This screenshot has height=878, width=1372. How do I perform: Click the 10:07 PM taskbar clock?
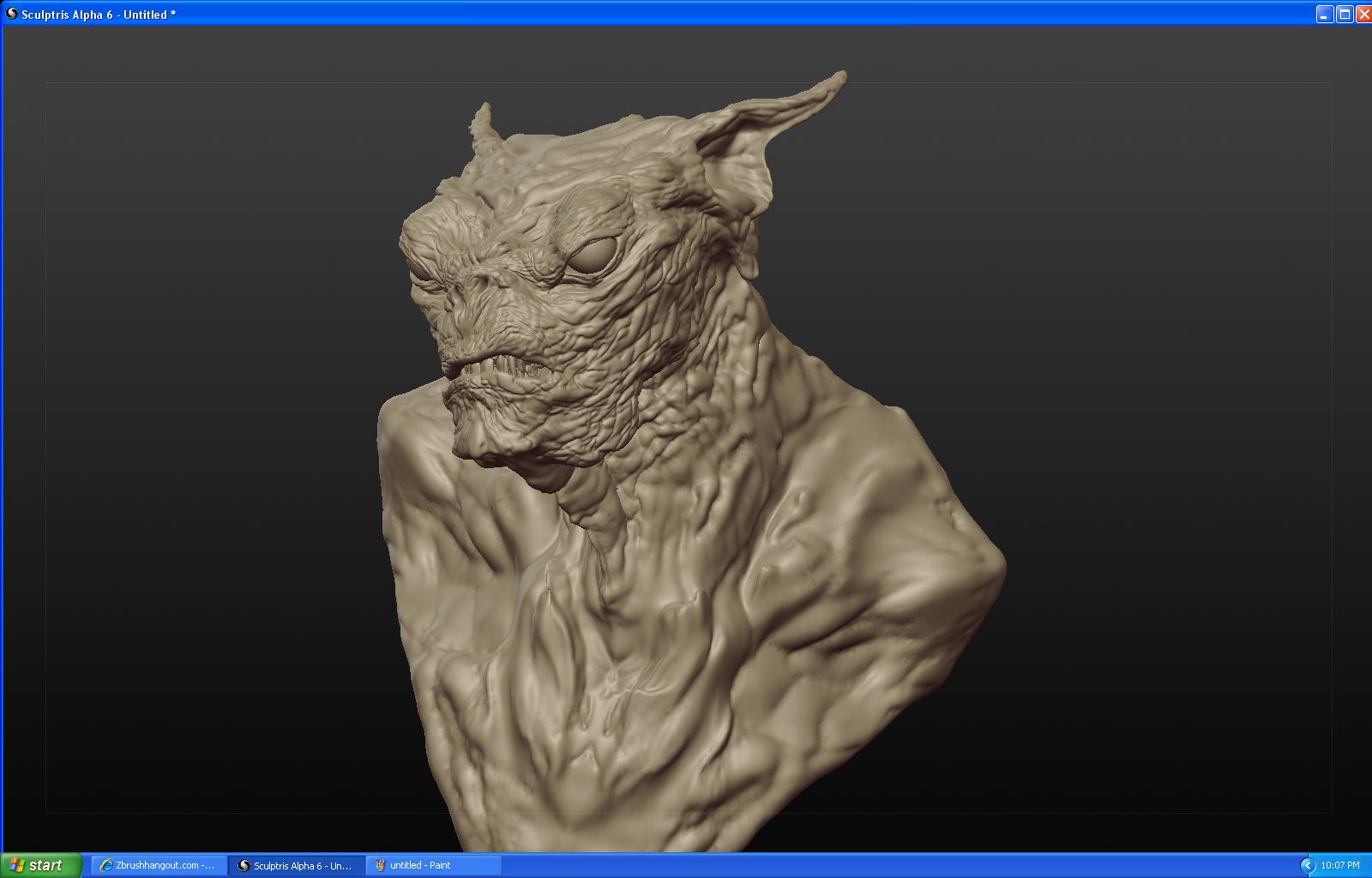point(1340,865)
